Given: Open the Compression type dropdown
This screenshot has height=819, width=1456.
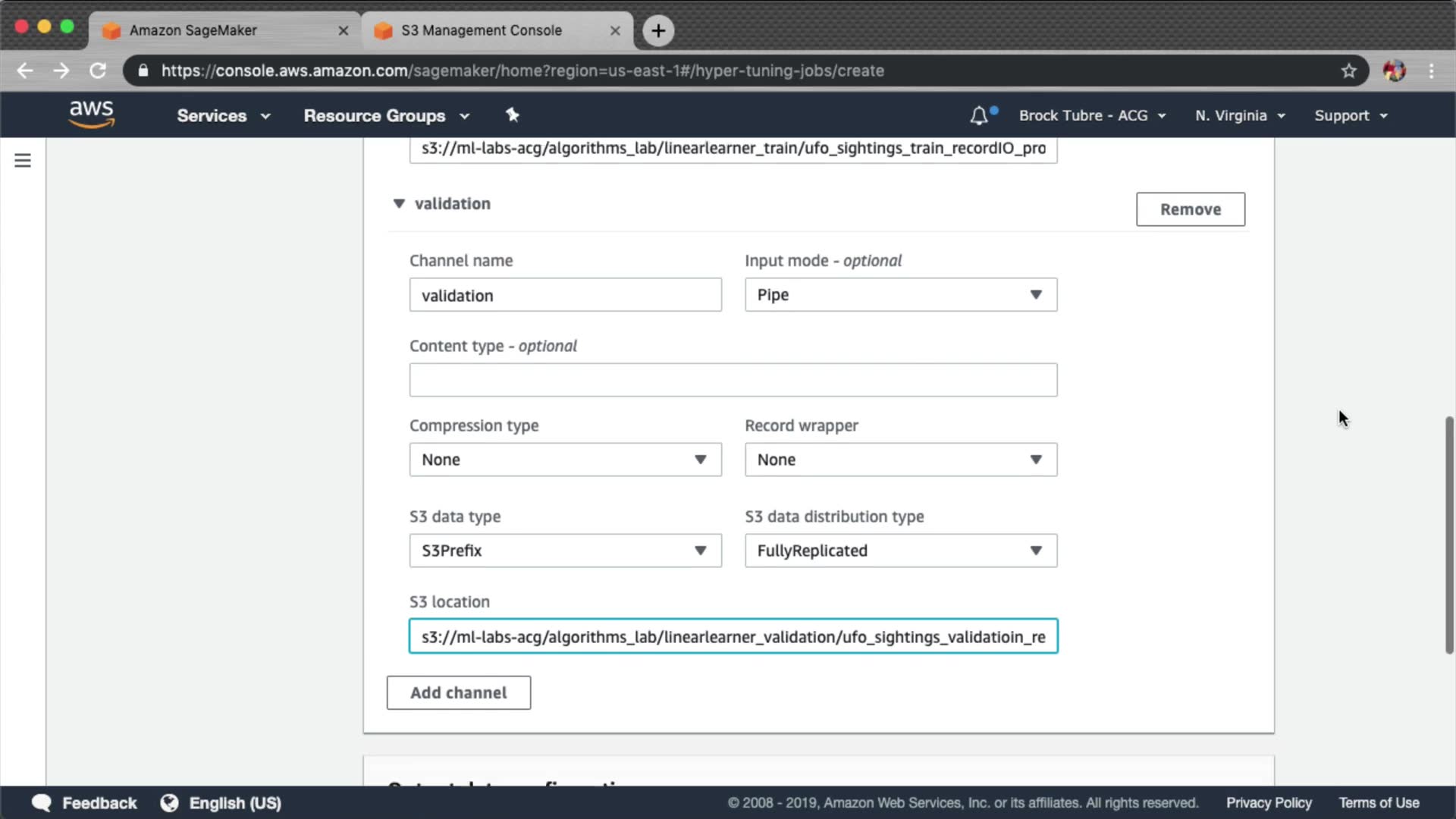Looking at the screenshot, I should point(565,460).
